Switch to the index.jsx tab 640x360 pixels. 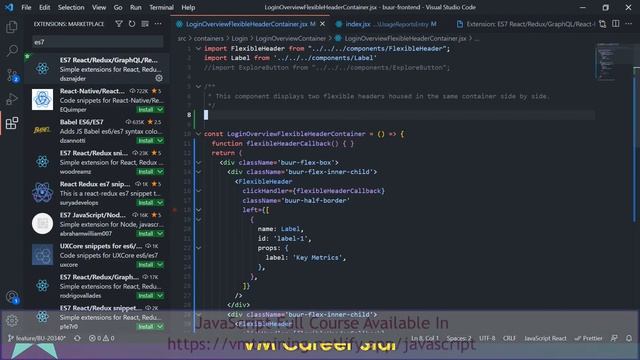(x=386, y=24)
